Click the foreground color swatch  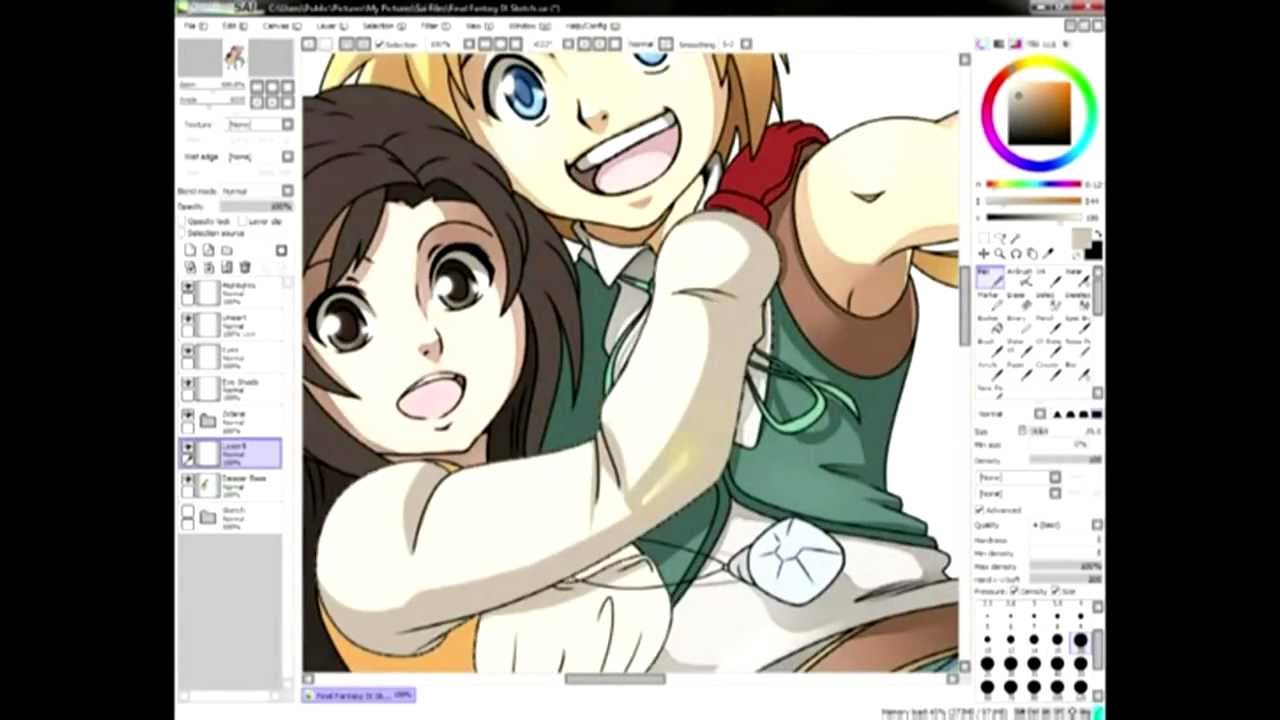1081,238
